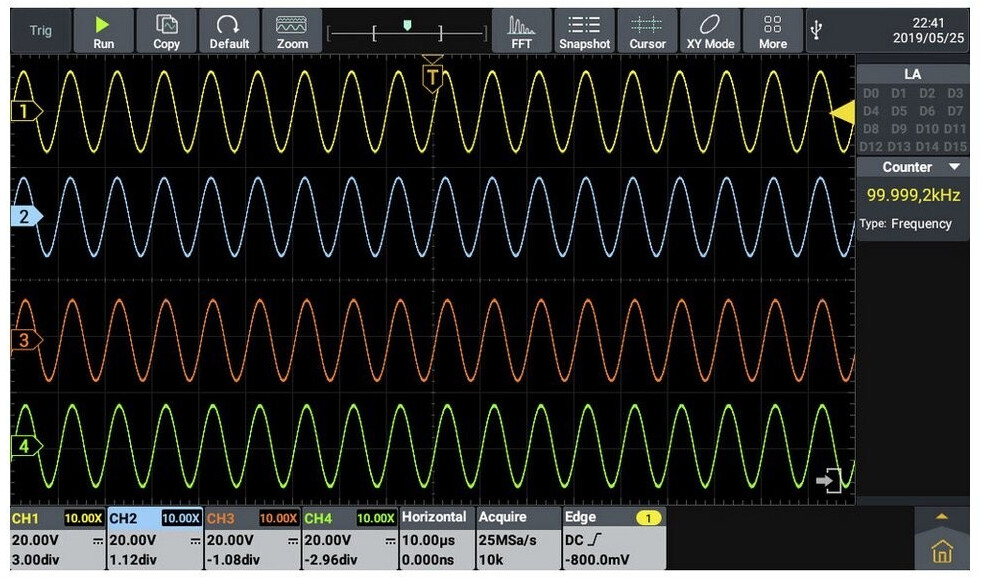
Task: Click the 99.999,2kHz counter reading
Action: pos(913,195)
